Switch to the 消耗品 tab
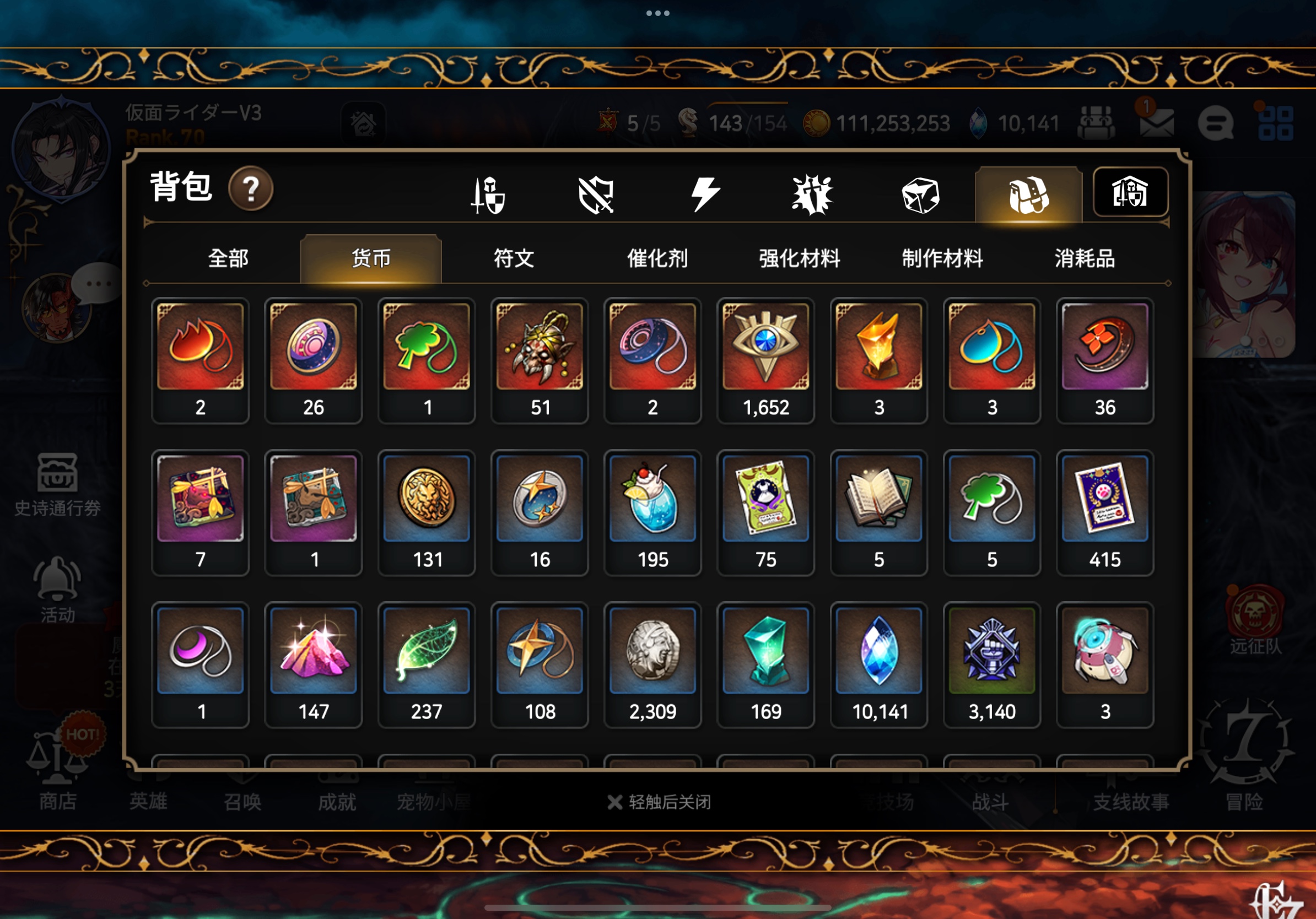The width and height of the screenshot is (1316, 919). point(1085,258)
